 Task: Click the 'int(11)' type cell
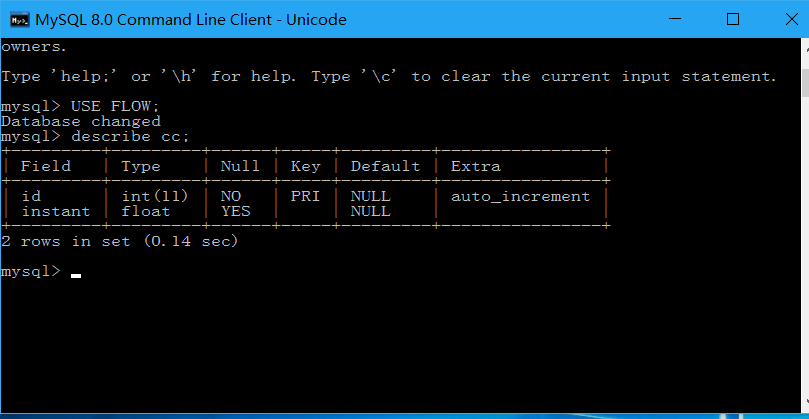155,197
